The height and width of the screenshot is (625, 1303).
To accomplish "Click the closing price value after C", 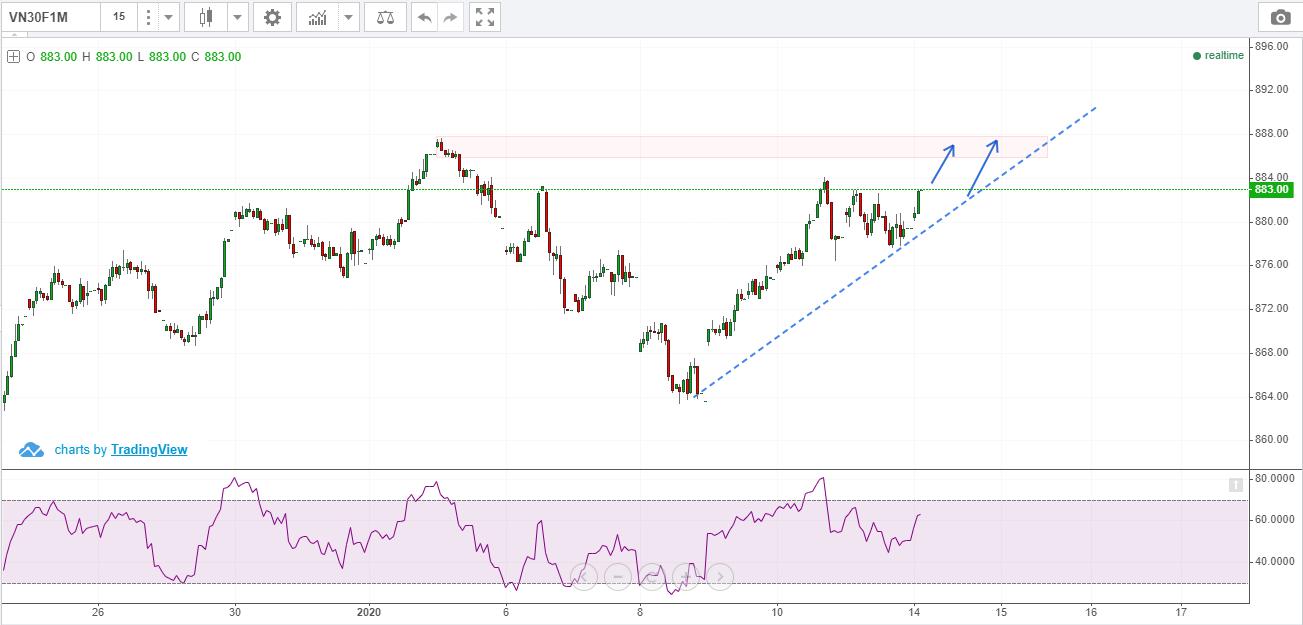I will coord(223,57).
